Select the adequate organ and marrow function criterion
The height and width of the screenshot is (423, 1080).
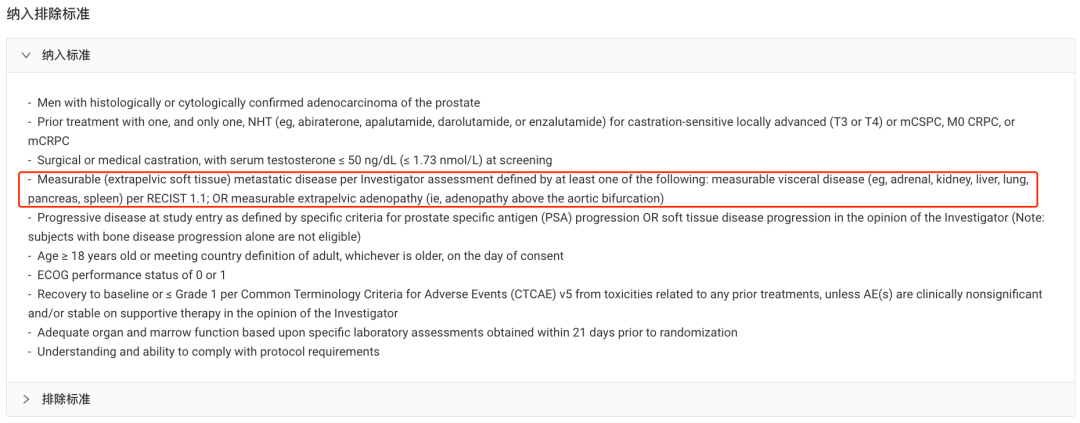click(387, 332)
